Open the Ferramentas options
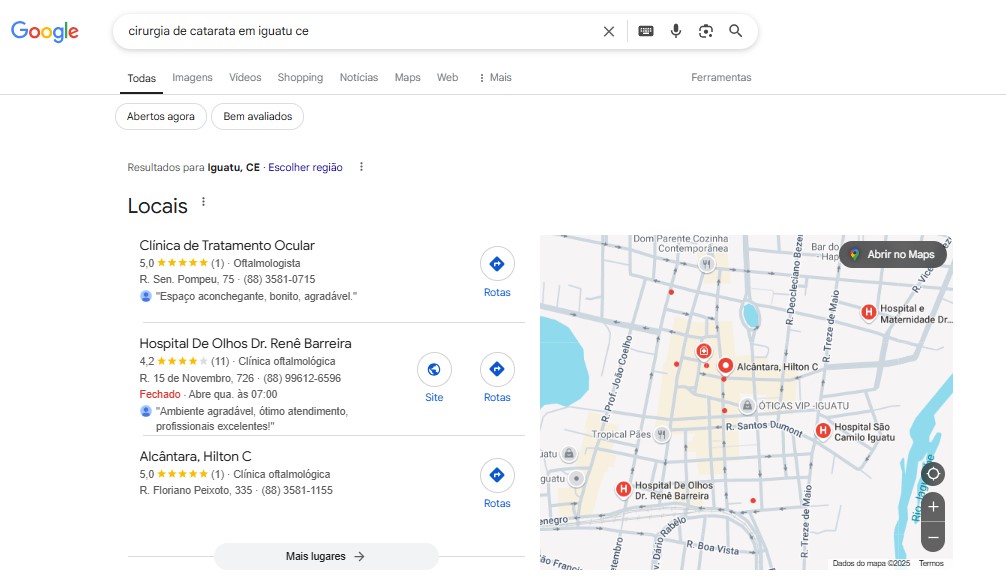The width and height of the screenshot is (1006, 580). pyautogui.click(x=720, y=78)
